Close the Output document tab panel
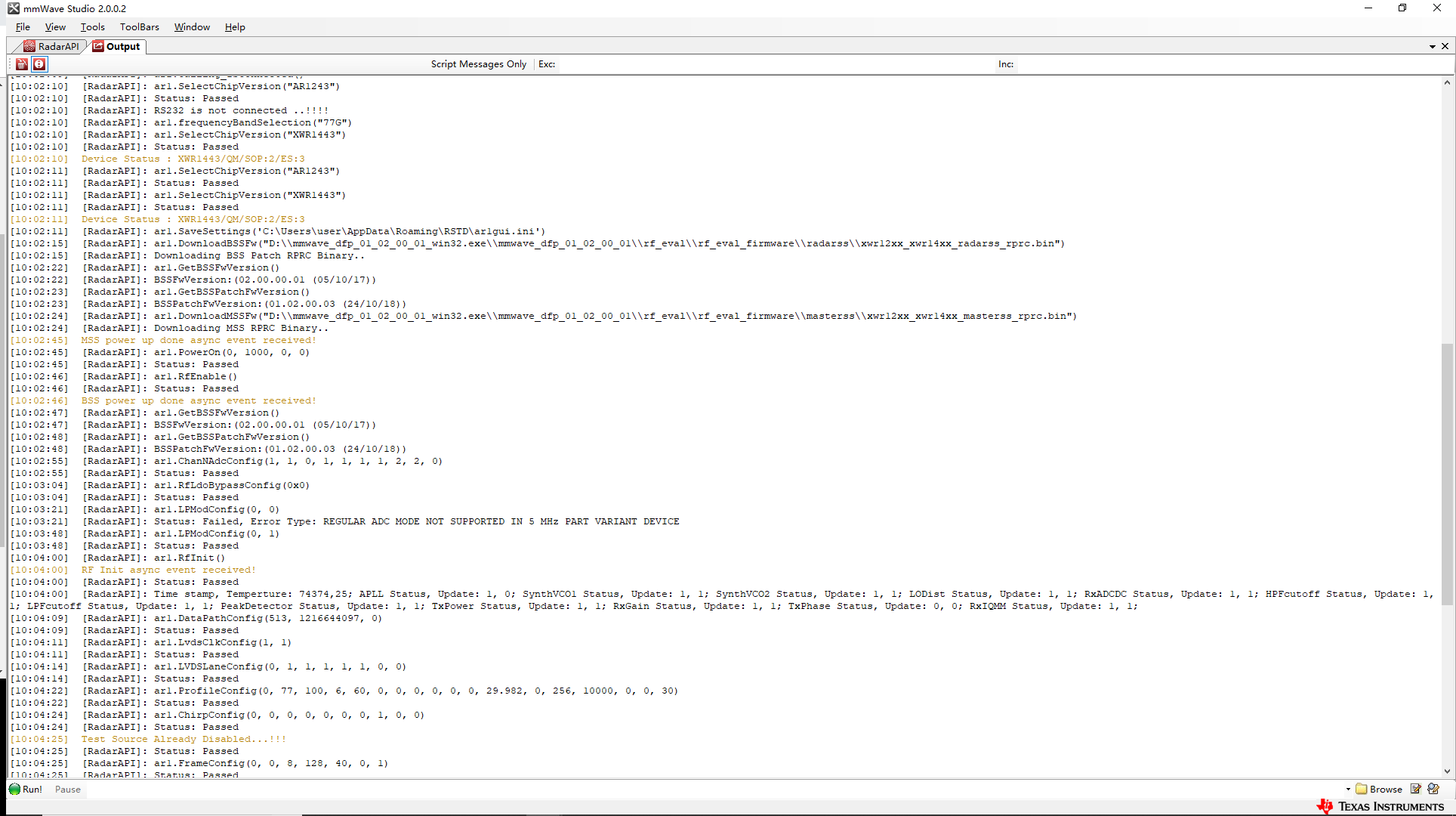The image size is (1456, 816). pyautogui.click(x=1445, y=46)
